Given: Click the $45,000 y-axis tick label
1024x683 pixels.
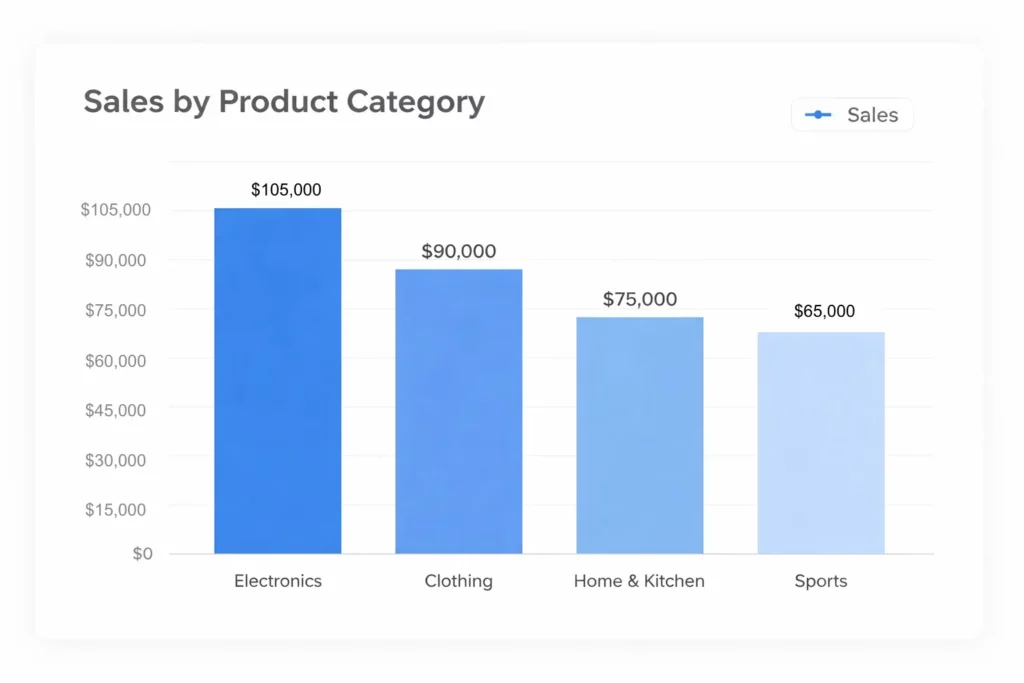Looking at the screenshot, I should click(x=114, y=410).
